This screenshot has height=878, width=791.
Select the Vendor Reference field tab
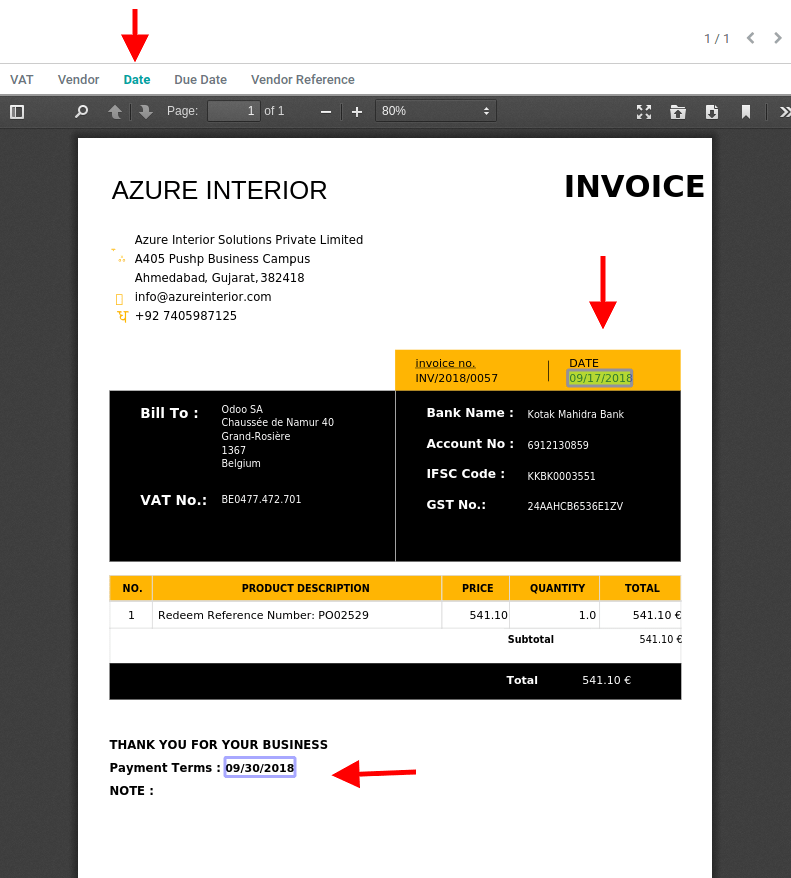point(302,80)
